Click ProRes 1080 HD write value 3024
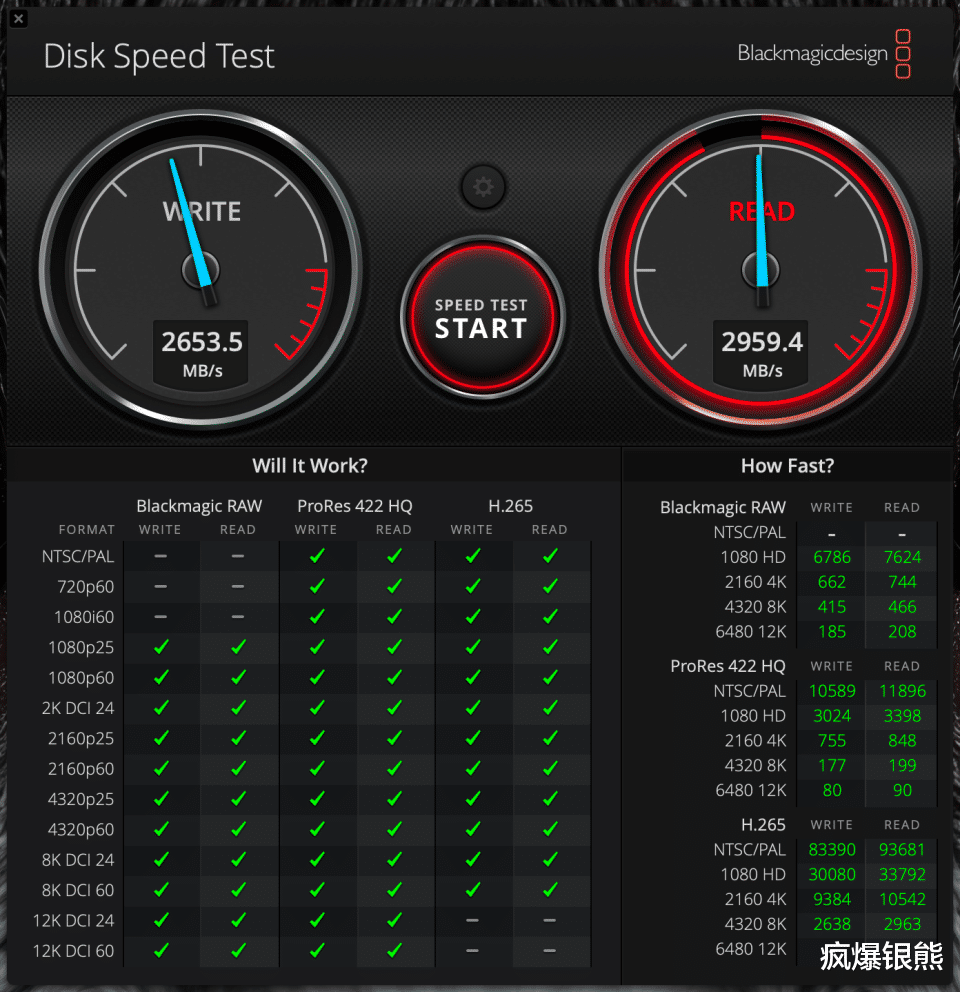960x992 pixels. coord(832,716)
